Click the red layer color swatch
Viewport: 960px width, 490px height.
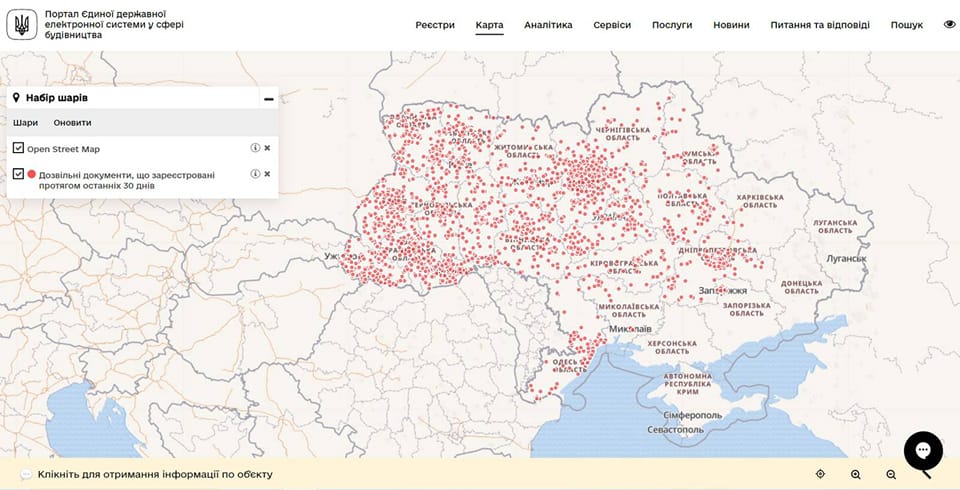[32, 174]
